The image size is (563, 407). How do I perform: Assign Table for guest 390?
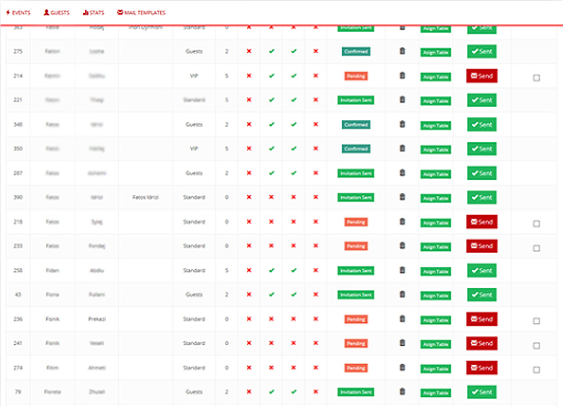tap(436, 198)
